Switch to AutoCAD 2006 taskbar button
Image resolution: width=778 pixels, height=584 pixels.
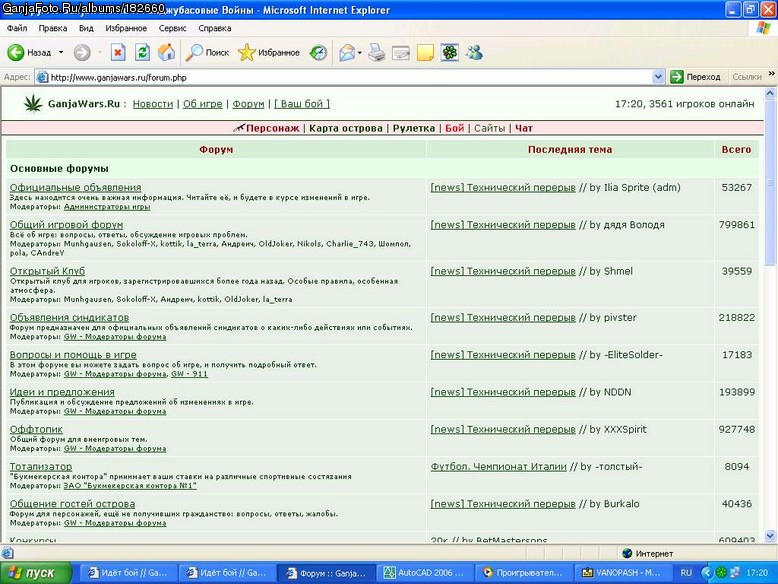tap(424, 573)
